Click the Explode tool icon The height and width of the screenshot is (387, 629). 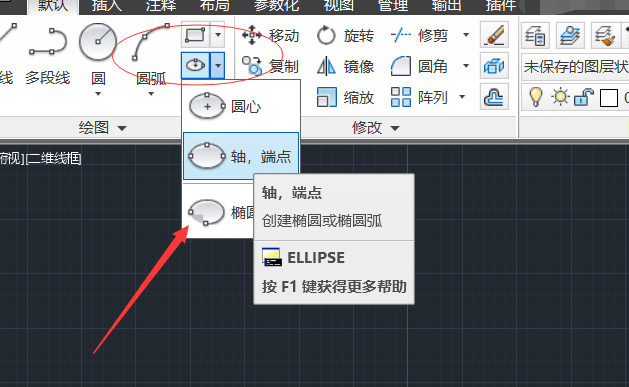(x=494, y=65)
